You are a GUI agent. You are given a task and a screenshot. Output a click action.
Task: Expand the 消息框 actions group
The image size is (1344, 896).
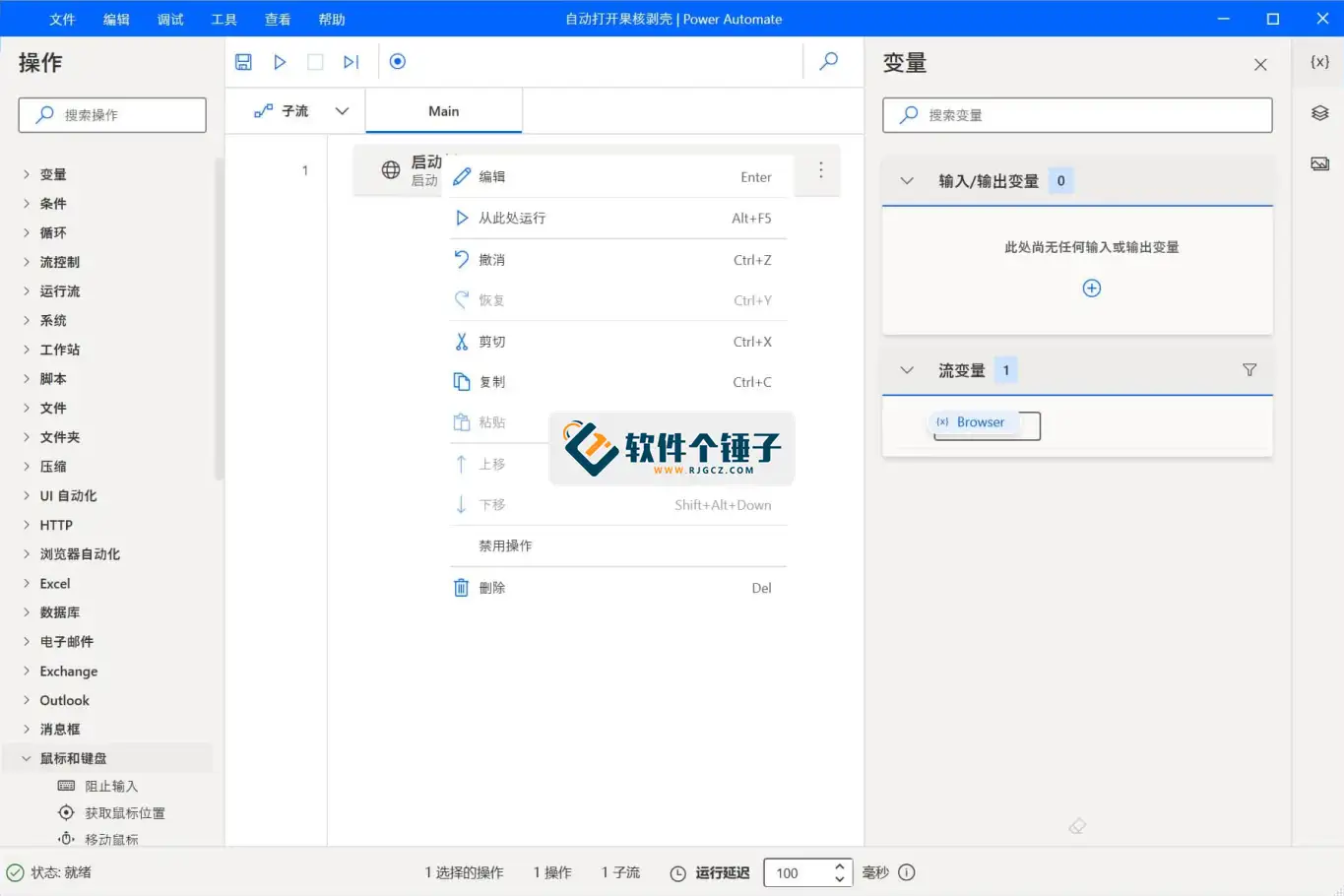click(x=27, y=730)
